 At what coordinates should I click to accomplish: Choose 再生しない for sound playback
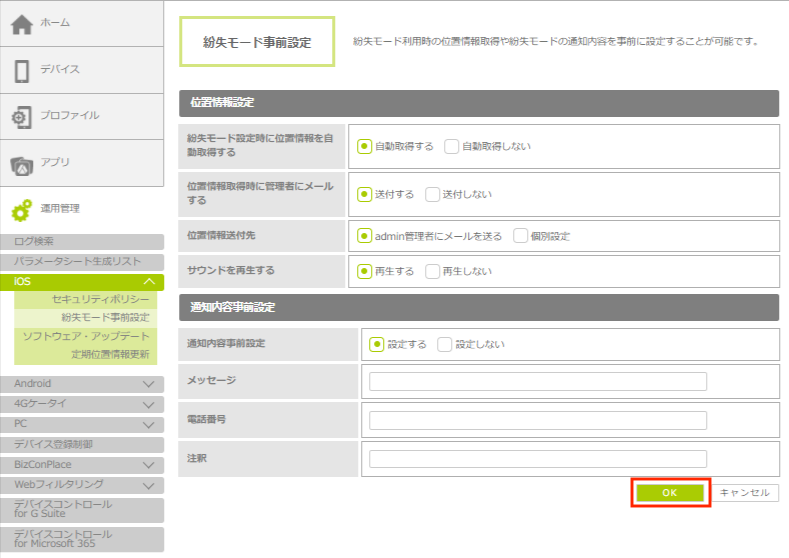pyautogui.click(x=433, y=271)
